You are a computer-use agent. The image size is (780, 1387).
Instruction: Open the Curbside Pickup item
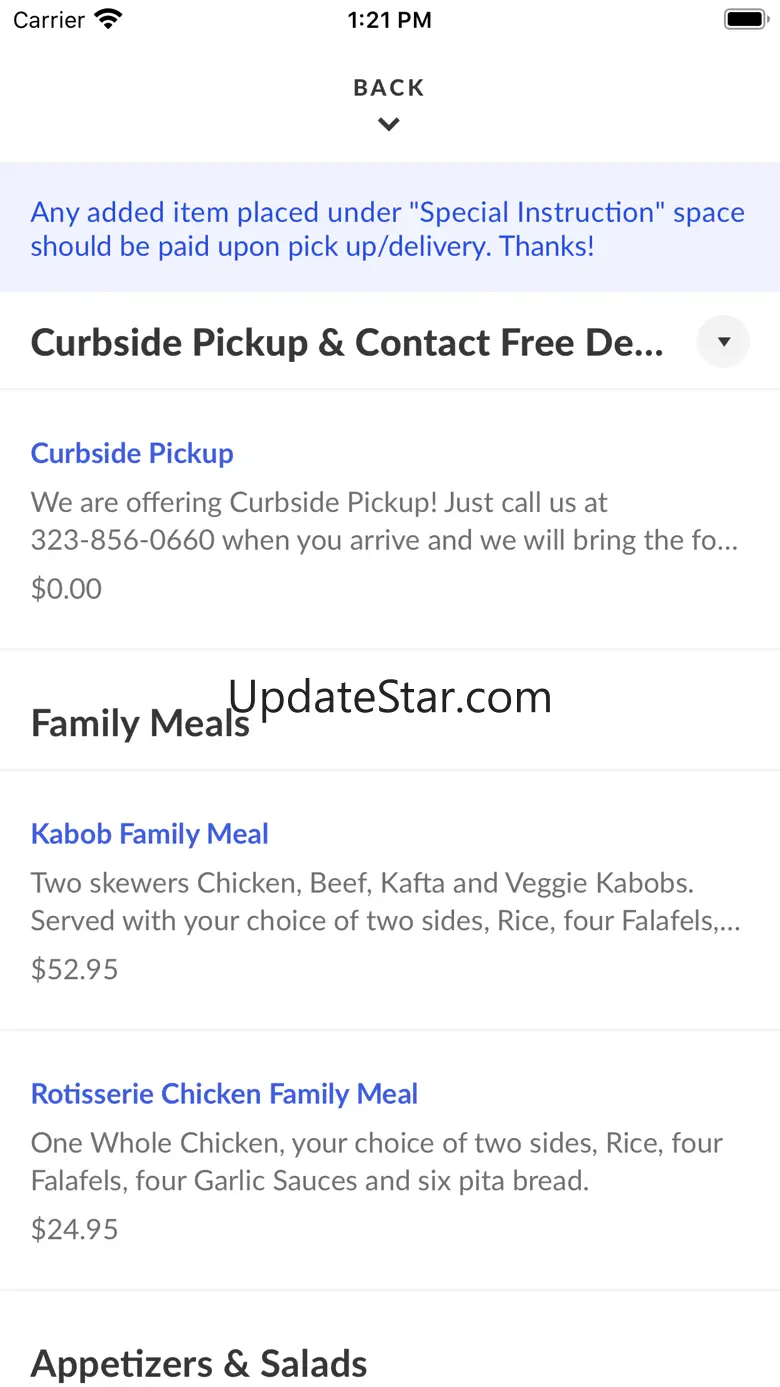132,453
